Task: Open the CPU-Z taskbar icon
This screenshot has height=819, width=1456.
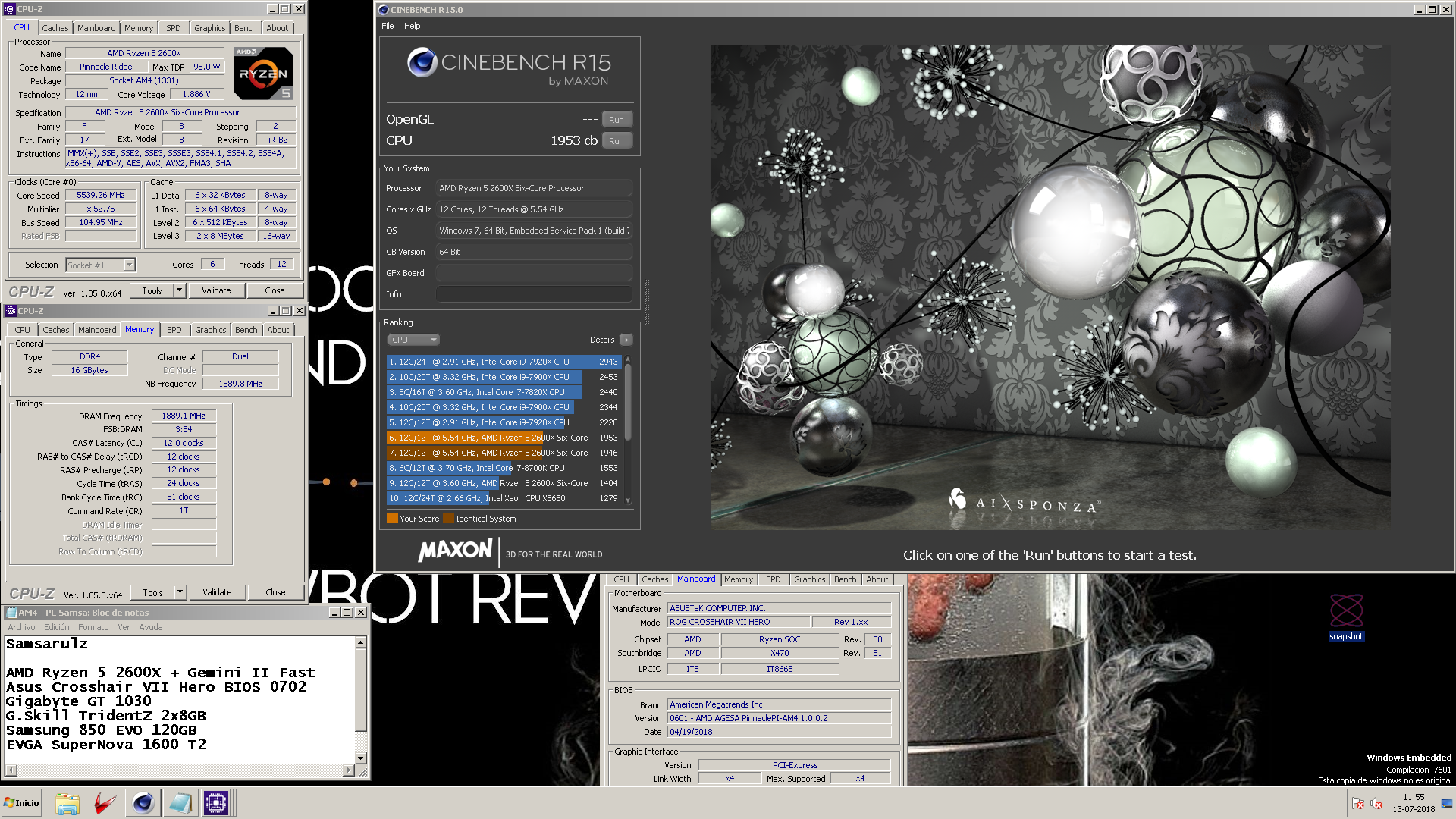Action: (x=216, y=803)
